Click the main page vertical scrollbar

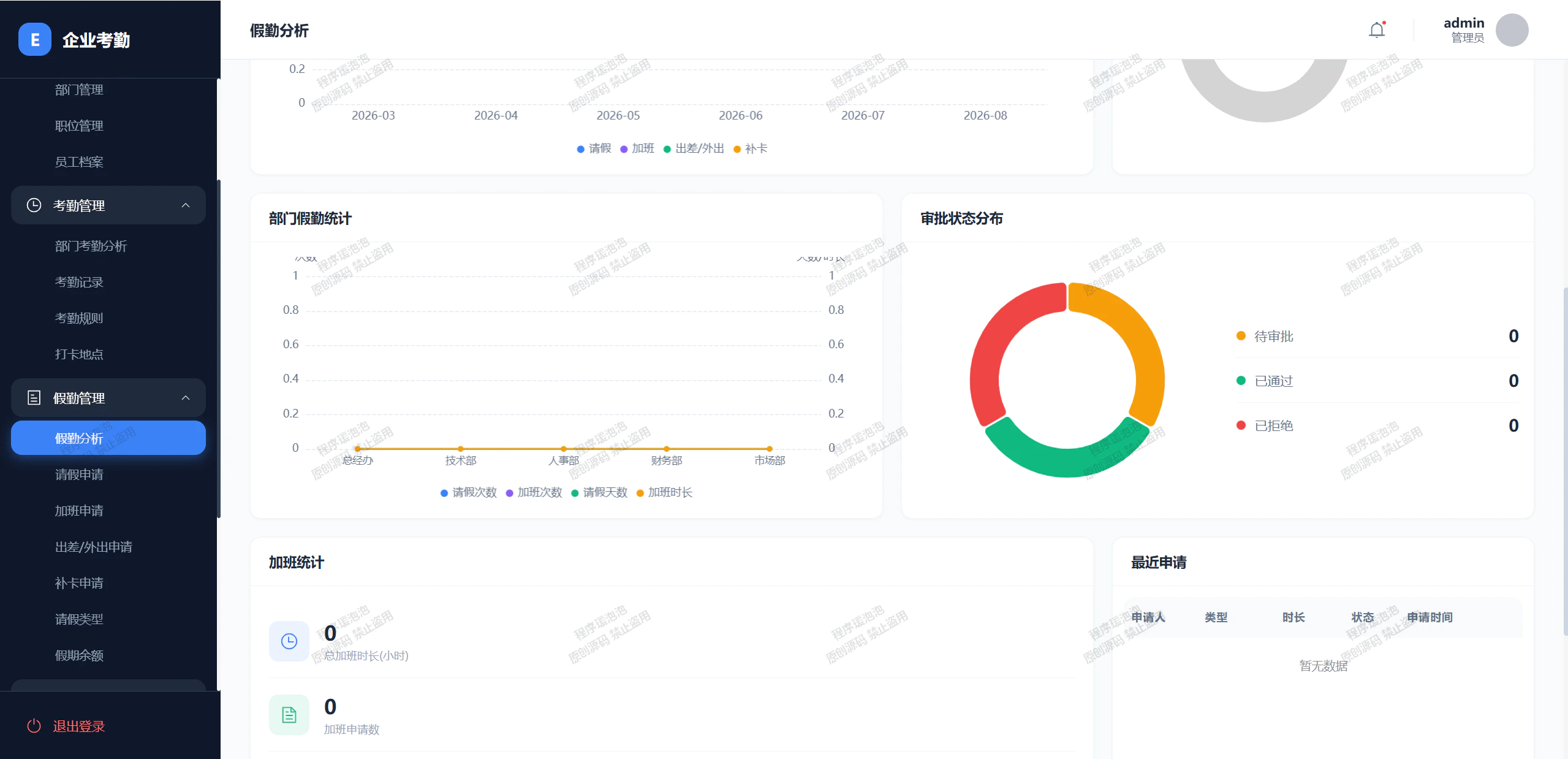pyautogui.click(x=1565, y=461)
